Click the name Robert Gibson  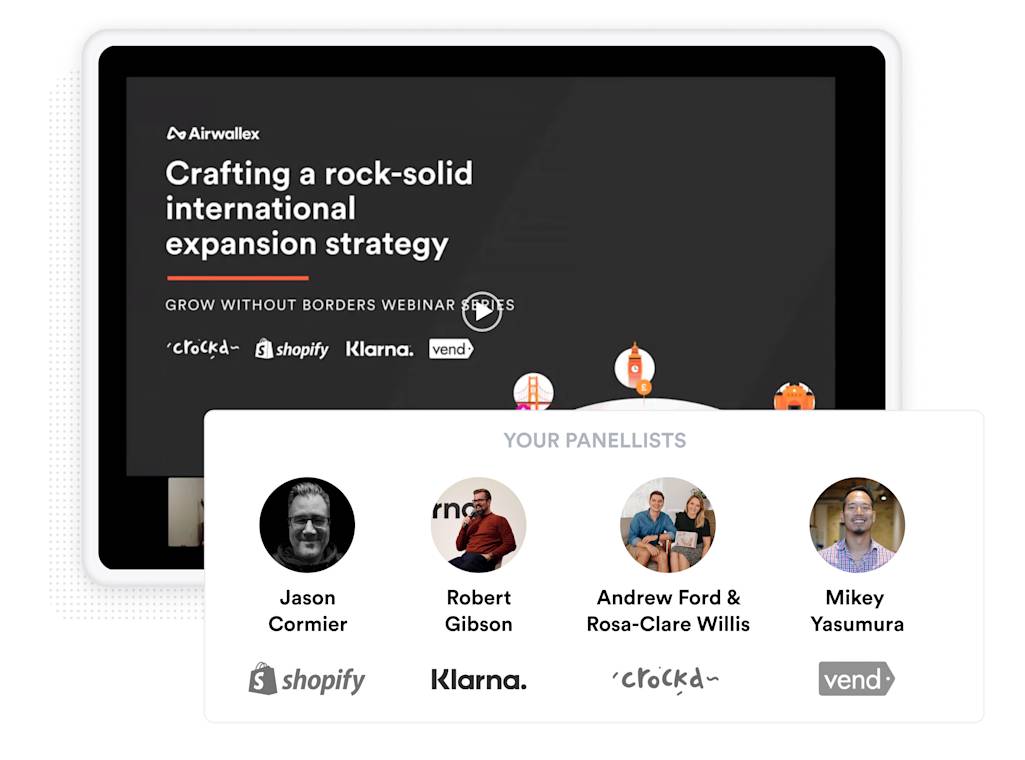(x=479, y=610)
